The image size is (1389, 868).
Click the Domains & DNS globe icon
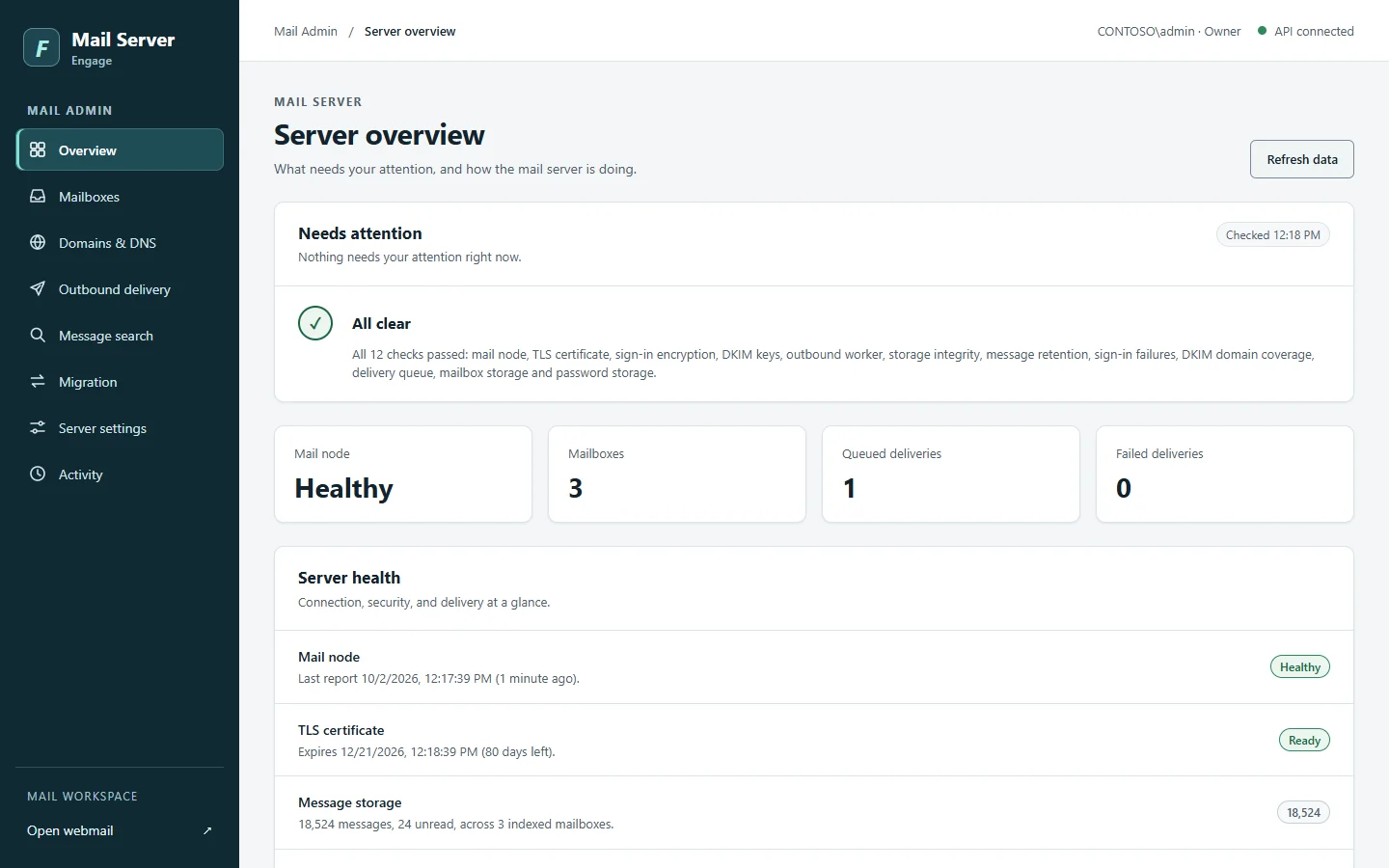38,242
